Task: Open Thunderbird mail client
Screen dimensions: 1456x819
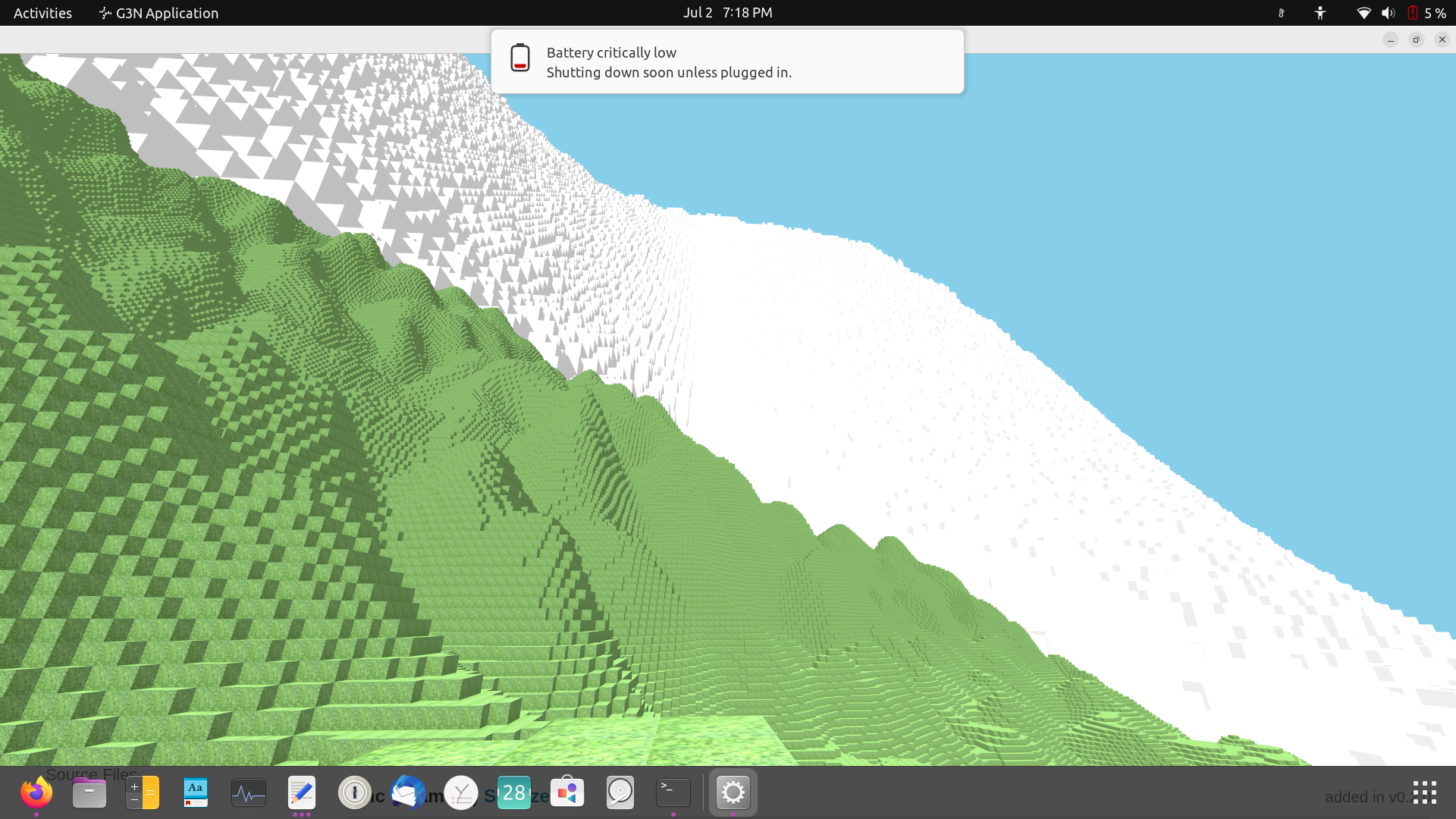Action: coord(408,793)
